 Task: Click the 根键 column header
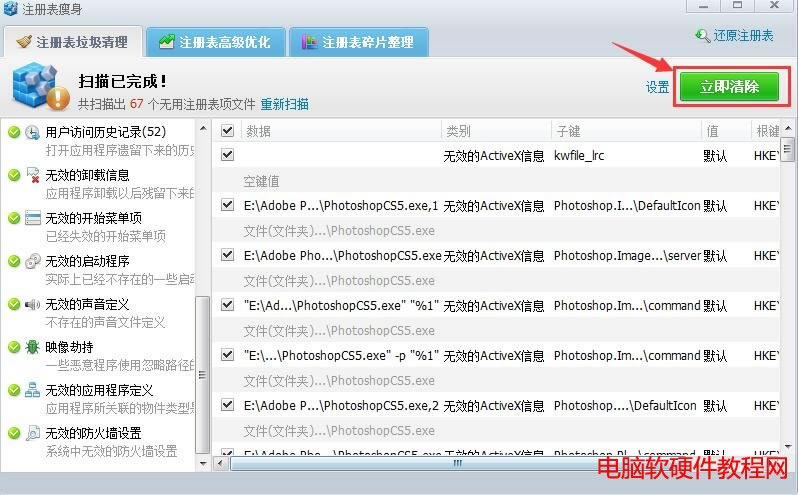(766, 131)
